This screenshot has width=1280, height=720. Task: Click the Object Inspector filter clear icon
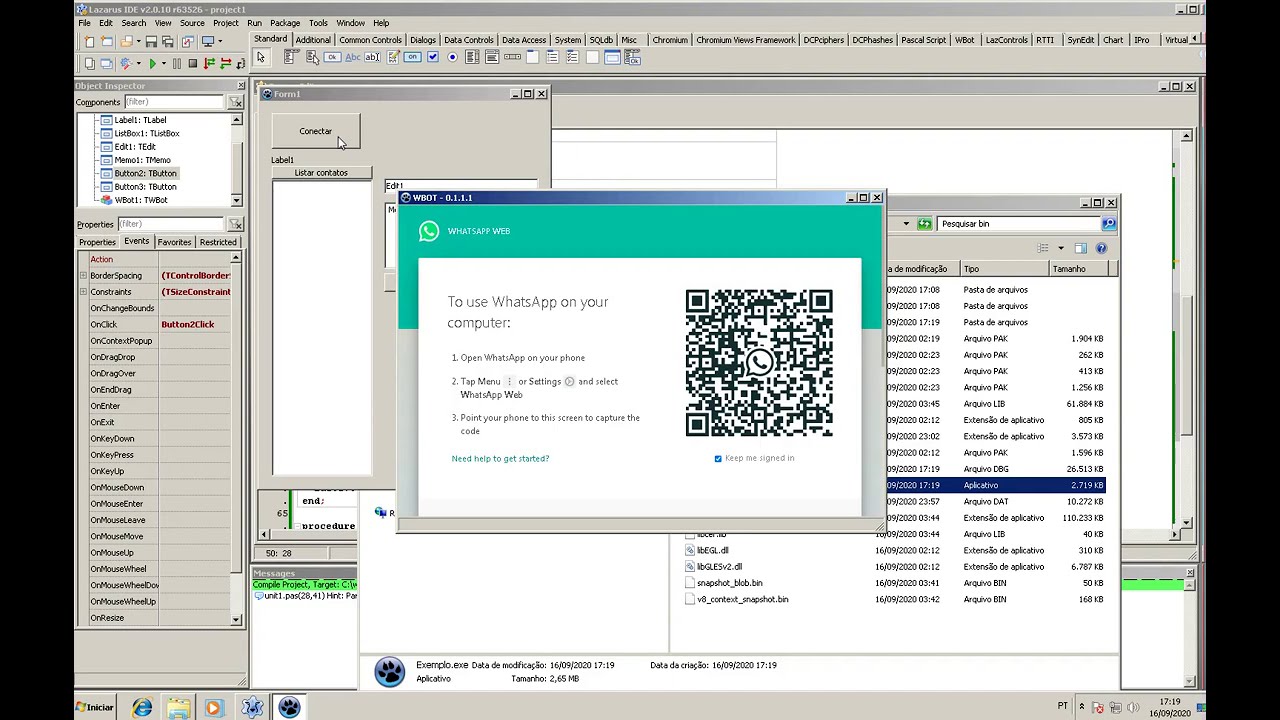point(236,102)
